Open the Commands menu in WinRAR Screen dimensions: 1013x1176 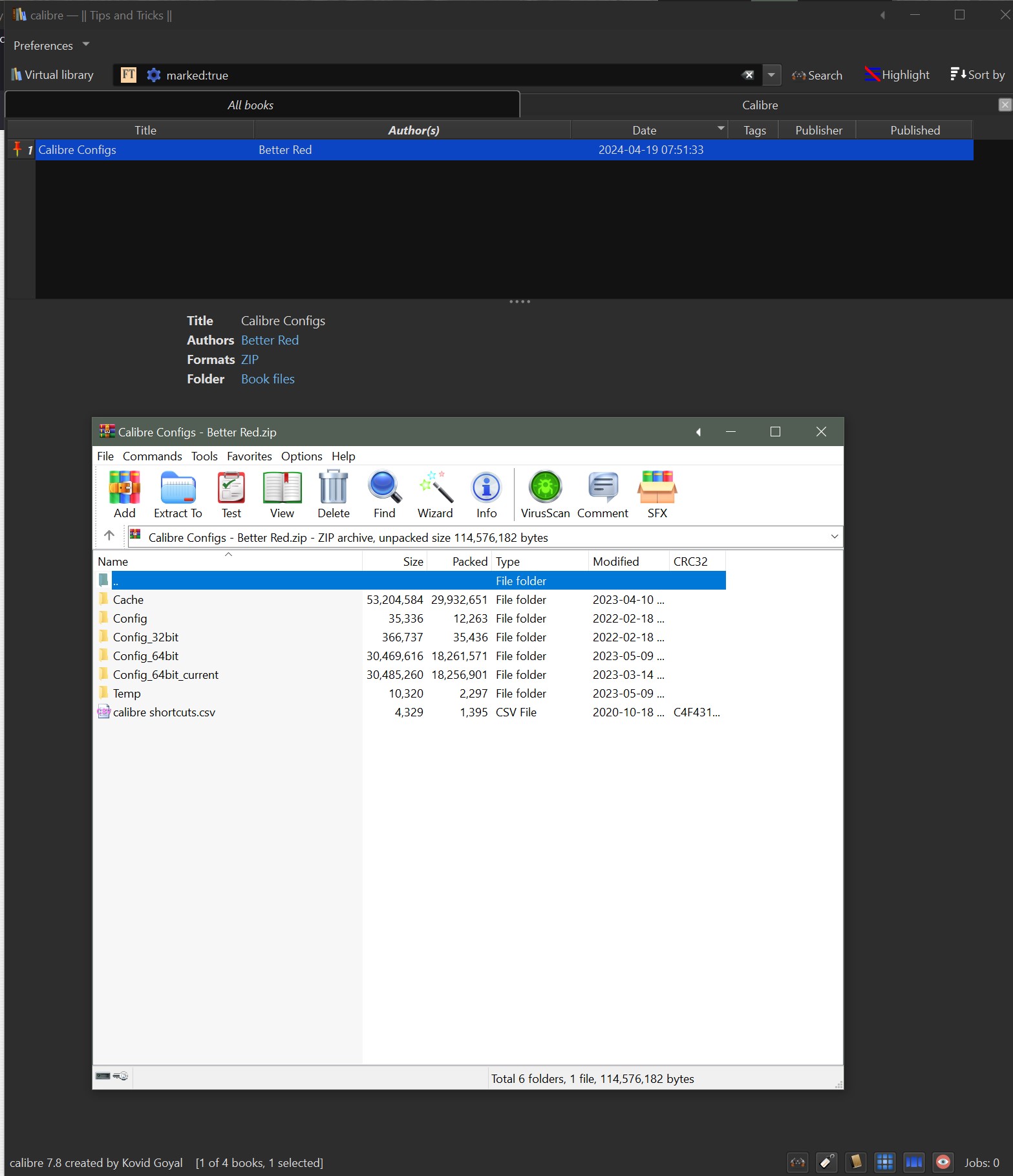click(x=152, y=456)
